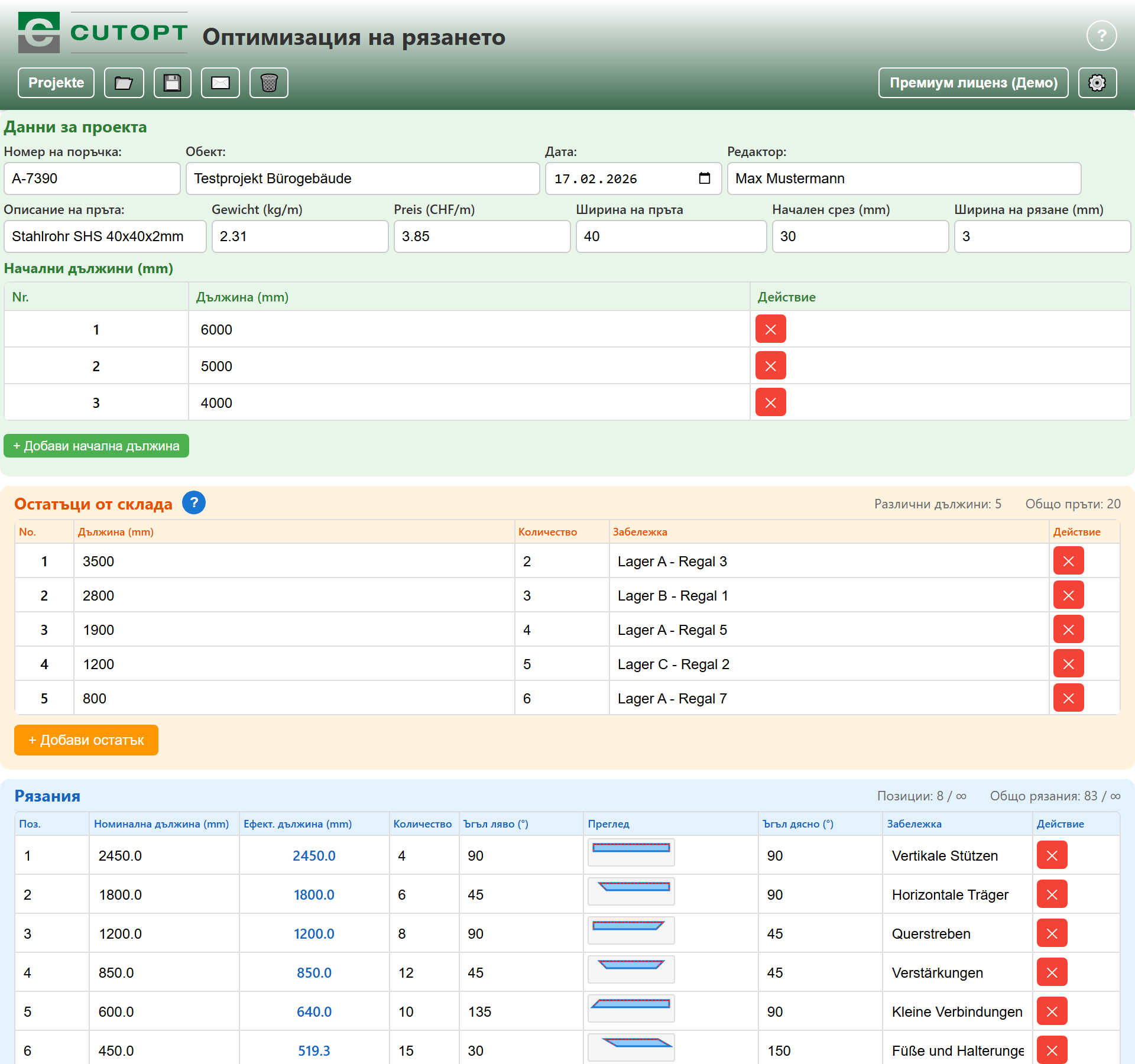The image size is (1135, 1064).
Task: Open the help question mark in header
Action: (1101, 35)
